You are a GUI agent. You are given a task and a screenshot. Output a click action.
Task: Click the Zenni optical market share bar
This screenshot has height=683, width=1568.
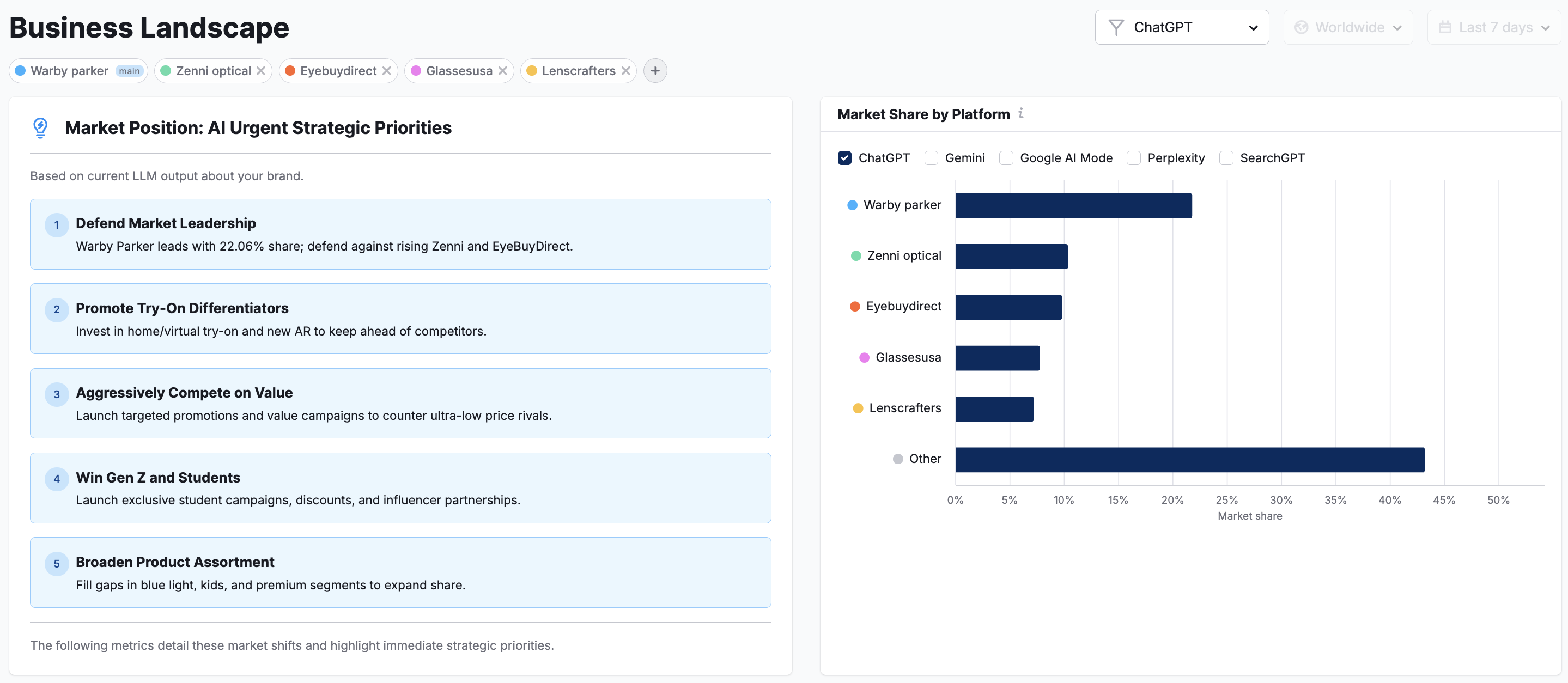(x=1012, y=257)
